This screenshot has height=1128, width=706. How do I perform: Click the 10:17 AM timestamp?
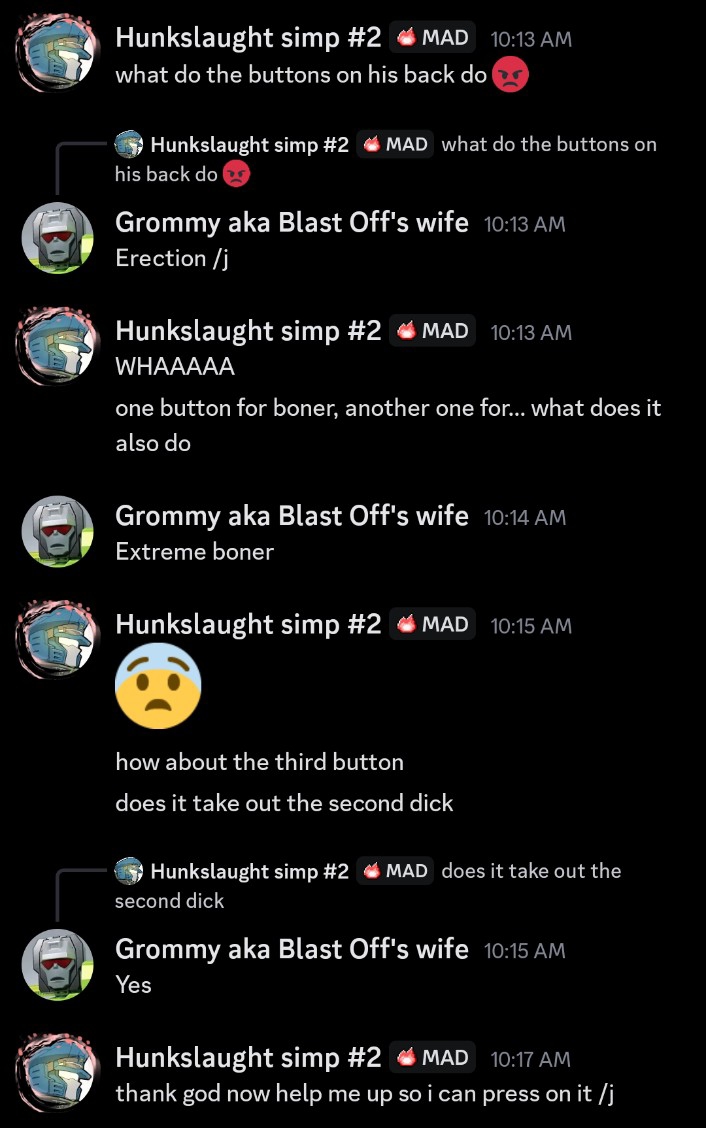530,1059
